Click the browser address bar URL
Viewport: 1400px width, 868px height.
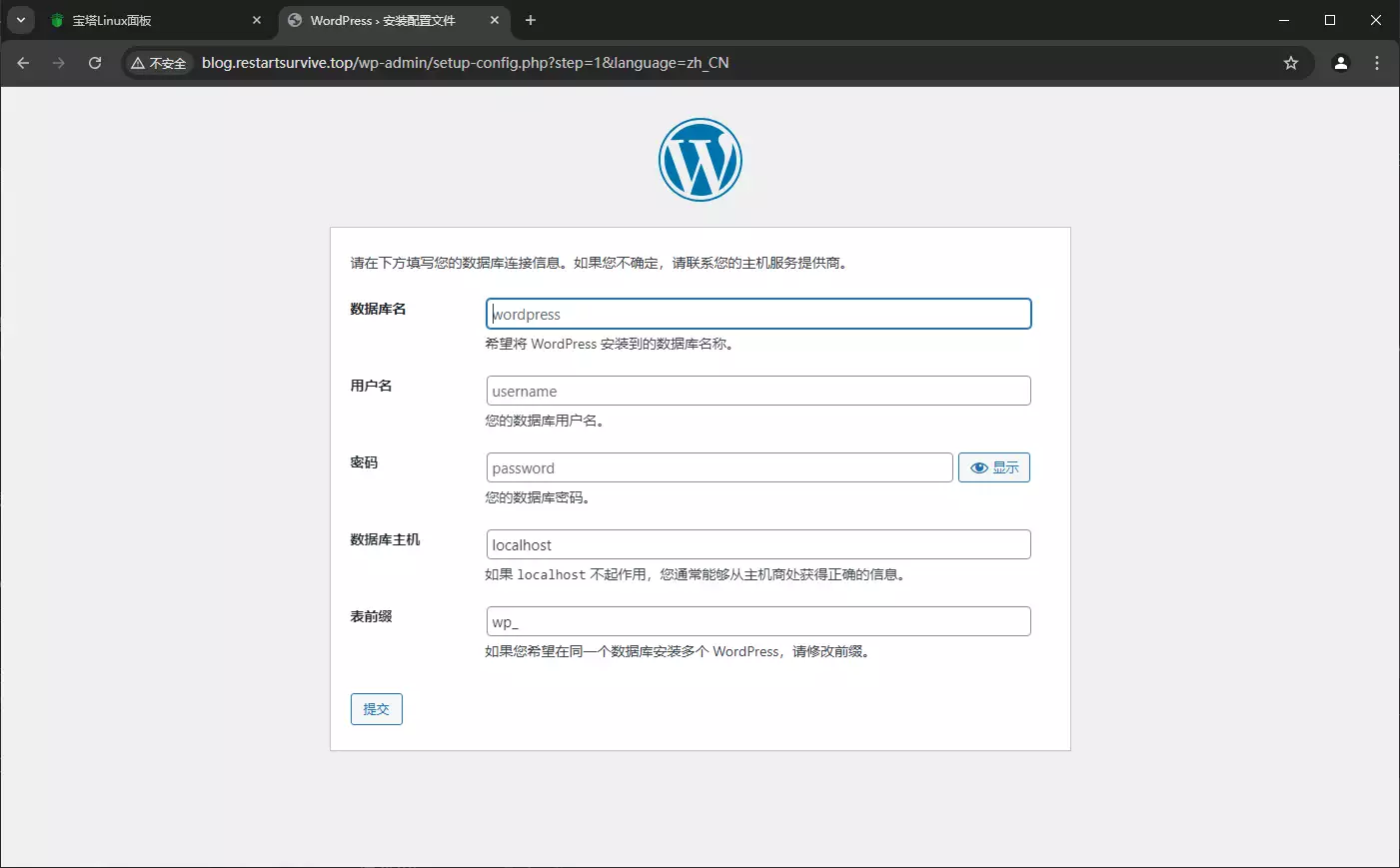[466, 63]
